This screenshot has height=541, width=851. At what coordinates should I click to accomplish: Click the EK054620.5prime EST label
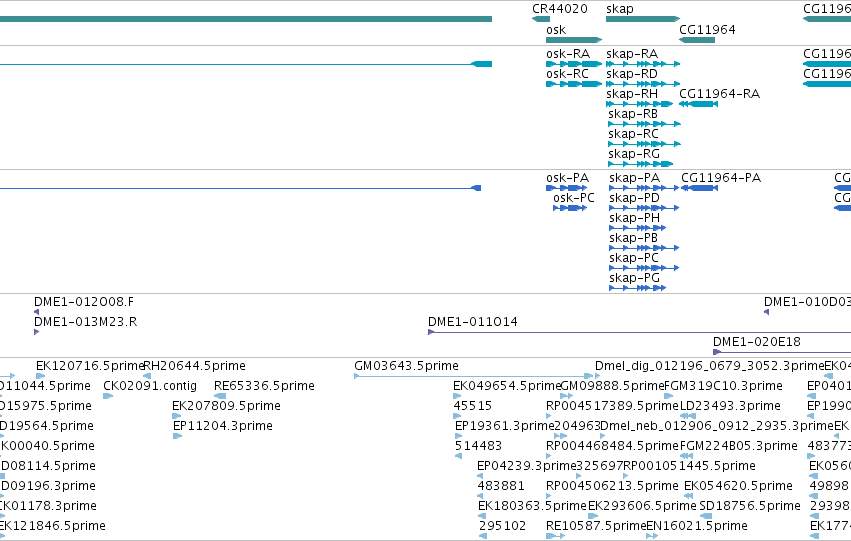click(738, 486)
